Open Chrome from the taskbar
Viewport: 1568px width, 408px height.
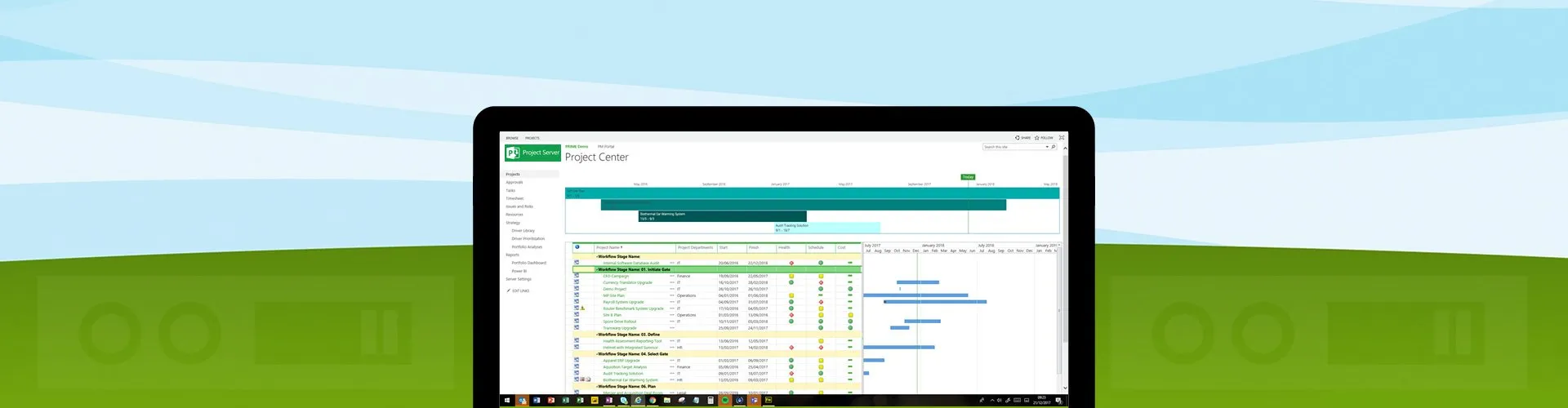653,401
